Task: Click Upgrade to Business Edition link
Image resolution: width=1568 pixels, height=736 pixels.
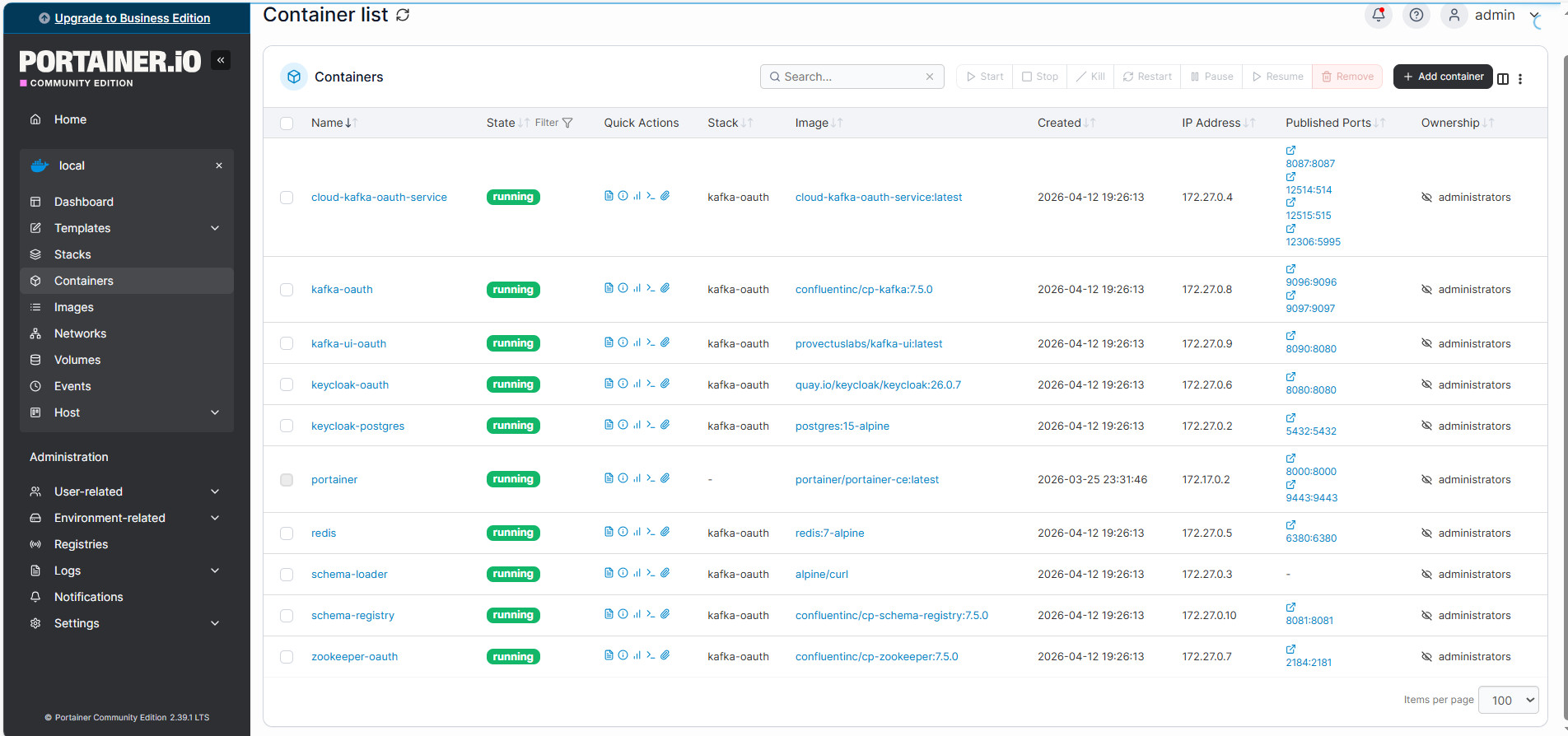Action: [132, 18]
